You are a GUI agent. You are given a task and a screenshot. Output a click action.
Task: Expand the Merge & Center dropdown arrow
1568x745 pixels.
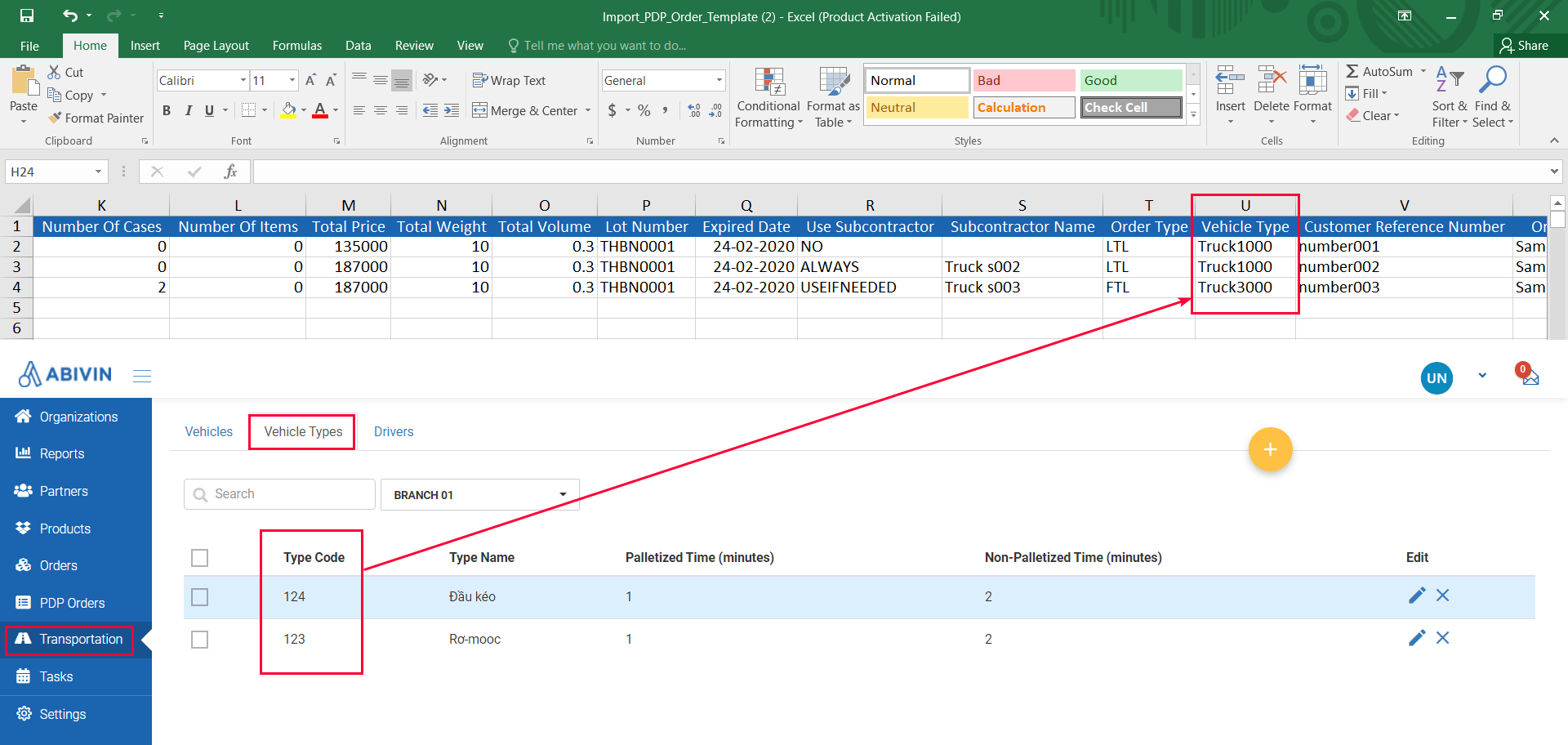(588, 110)
